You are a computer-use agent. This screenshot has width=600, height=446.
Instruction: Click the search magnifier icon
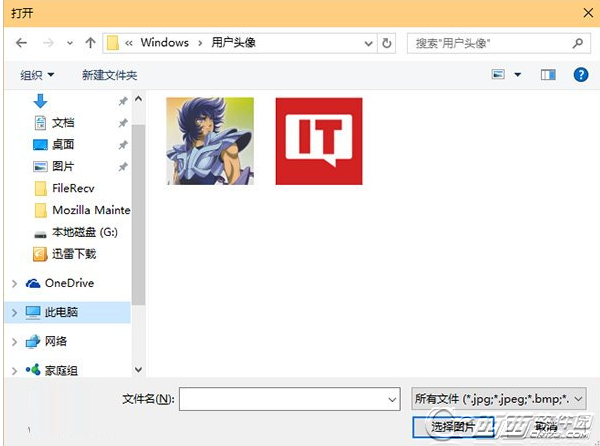click(578, 43)
